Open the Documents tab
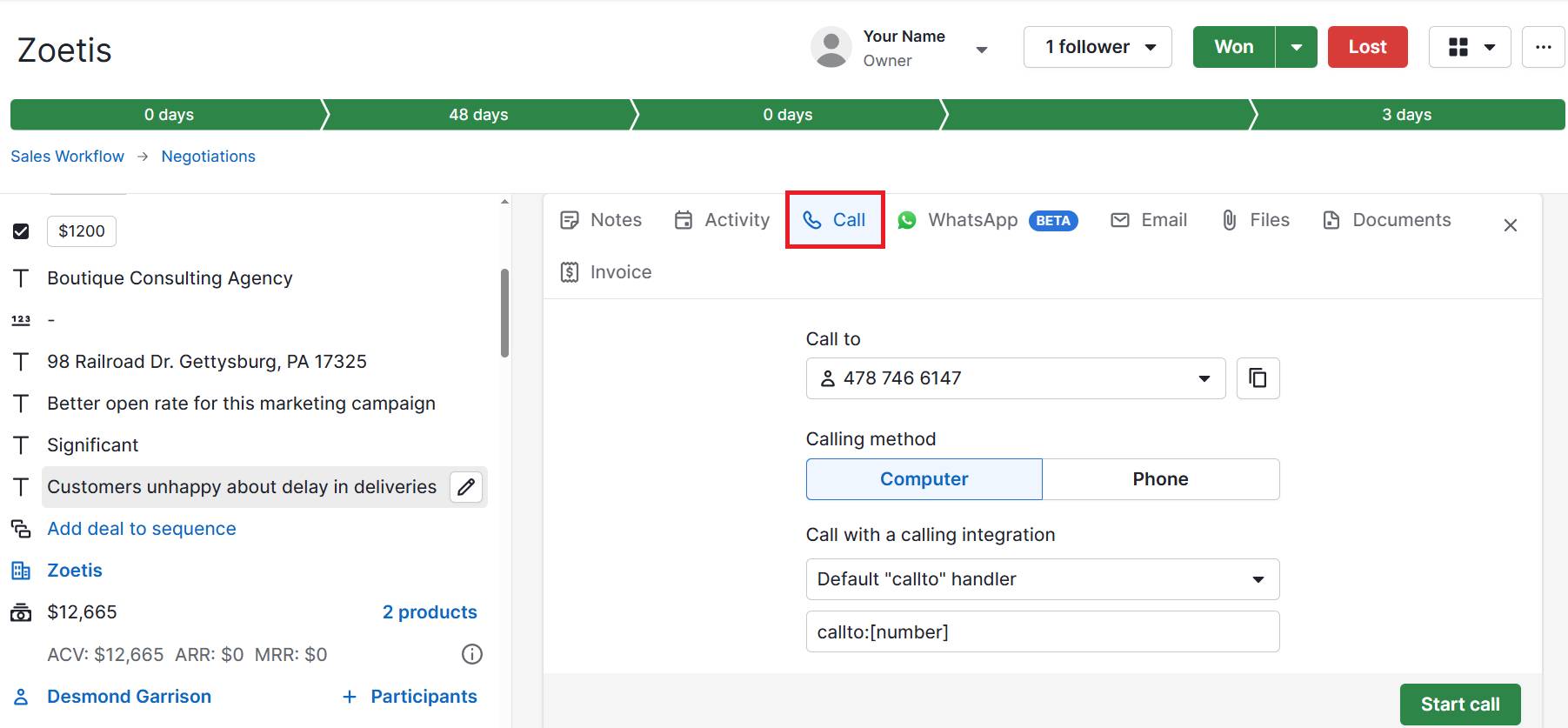 click(1386, 220)
